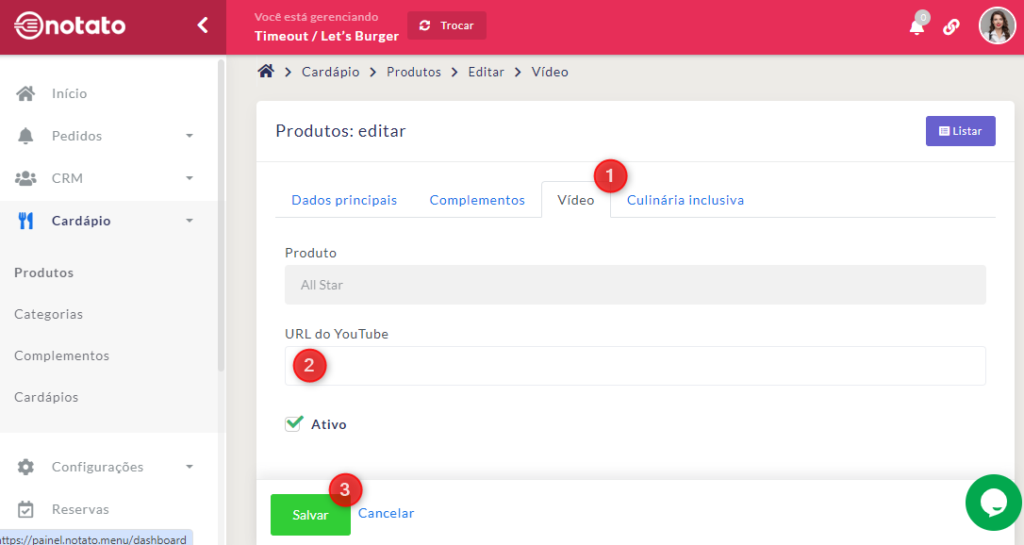Switch to the Dados principais tab
1024x545 pixels.
(344, 200)
